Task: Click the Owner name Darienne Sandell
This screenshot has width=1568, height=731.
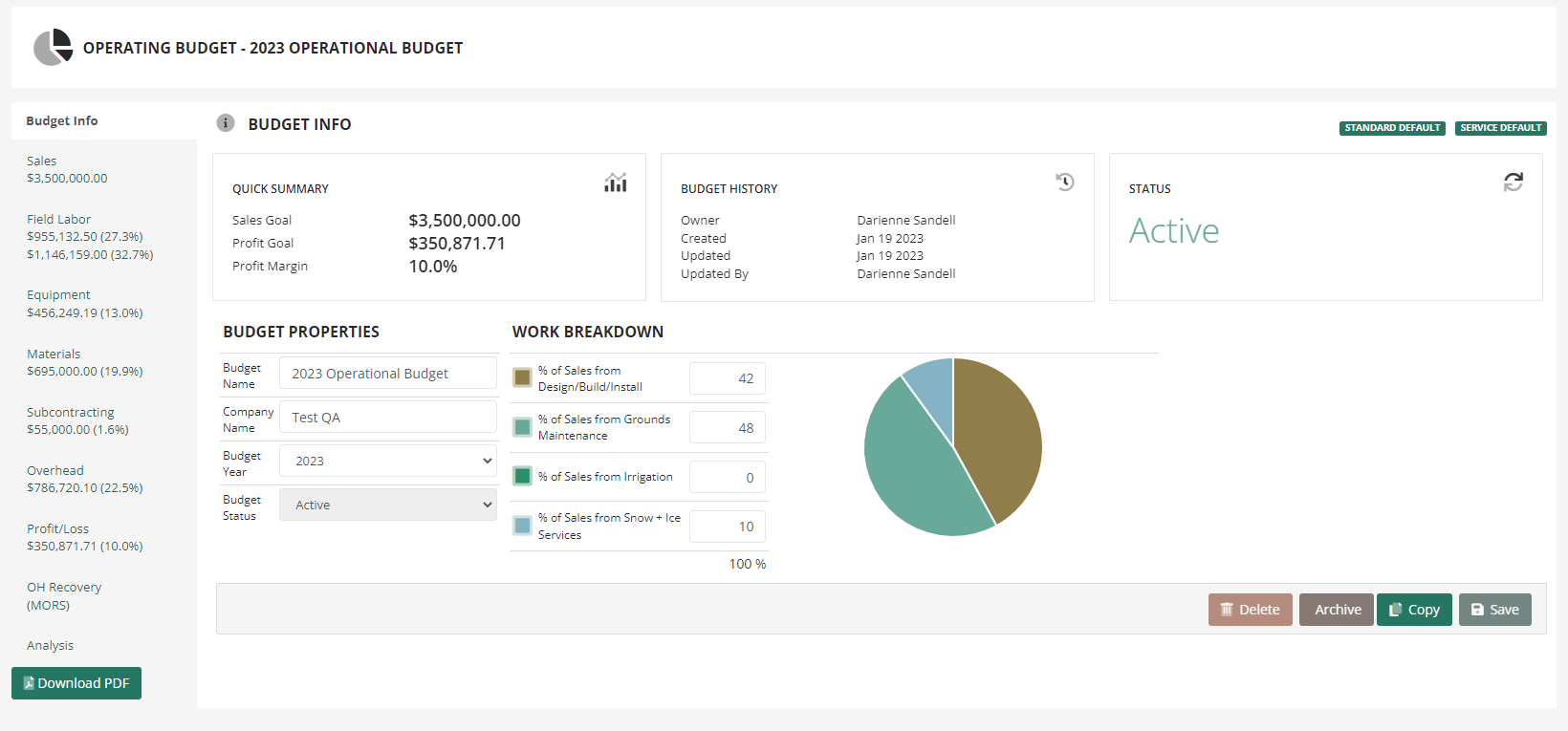Action: coord(906,220)
